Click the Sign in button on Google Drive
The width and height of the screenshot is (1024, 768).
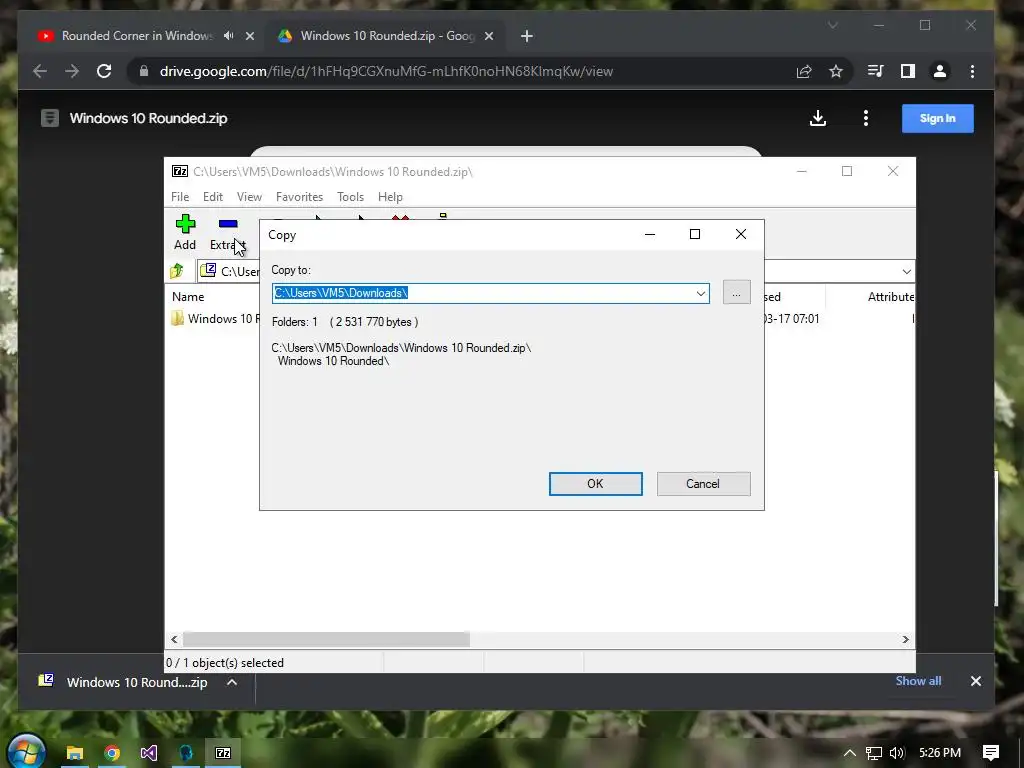pos(938,118)
